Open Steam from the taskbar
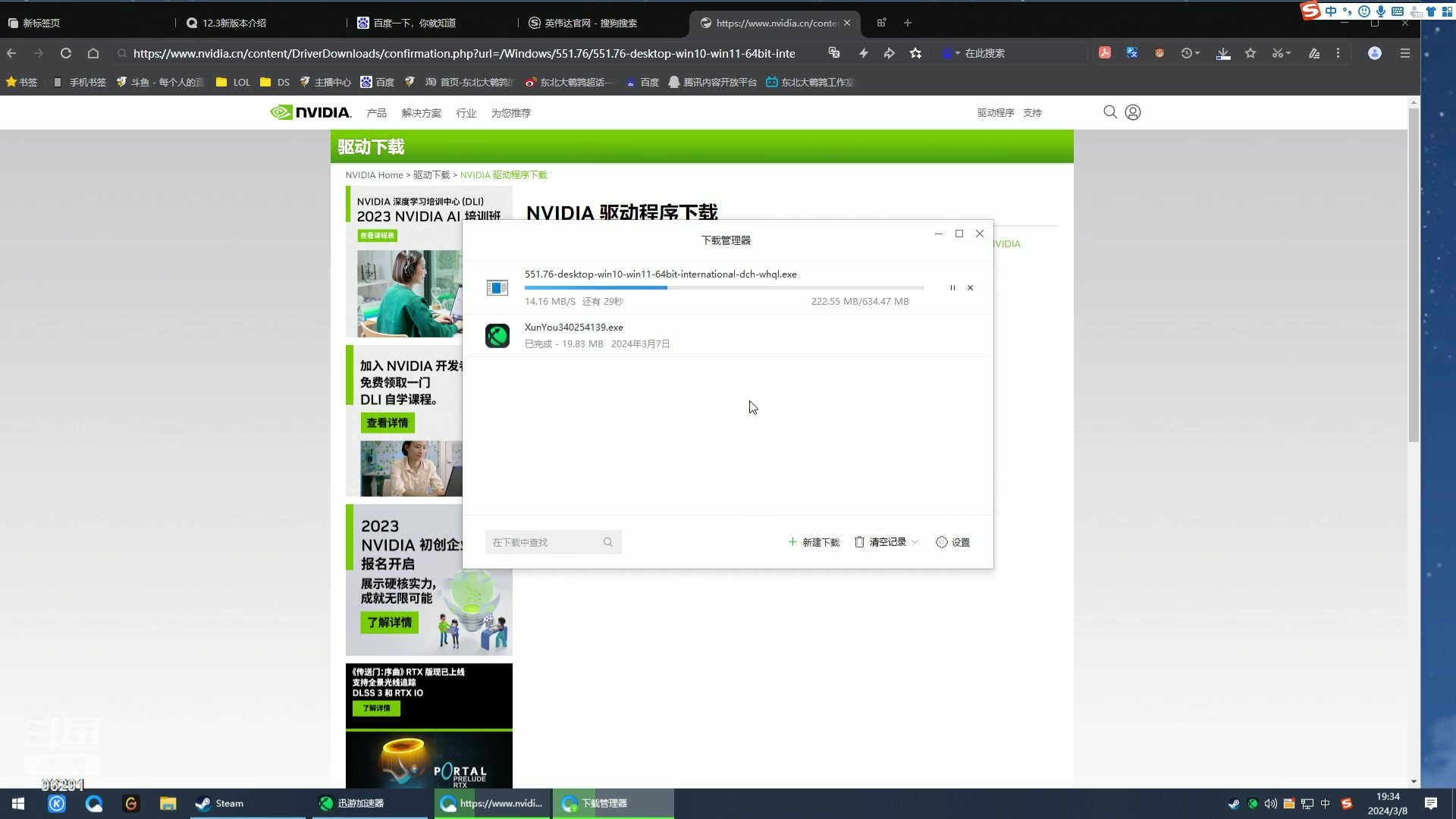 click(x=220, y=803)
